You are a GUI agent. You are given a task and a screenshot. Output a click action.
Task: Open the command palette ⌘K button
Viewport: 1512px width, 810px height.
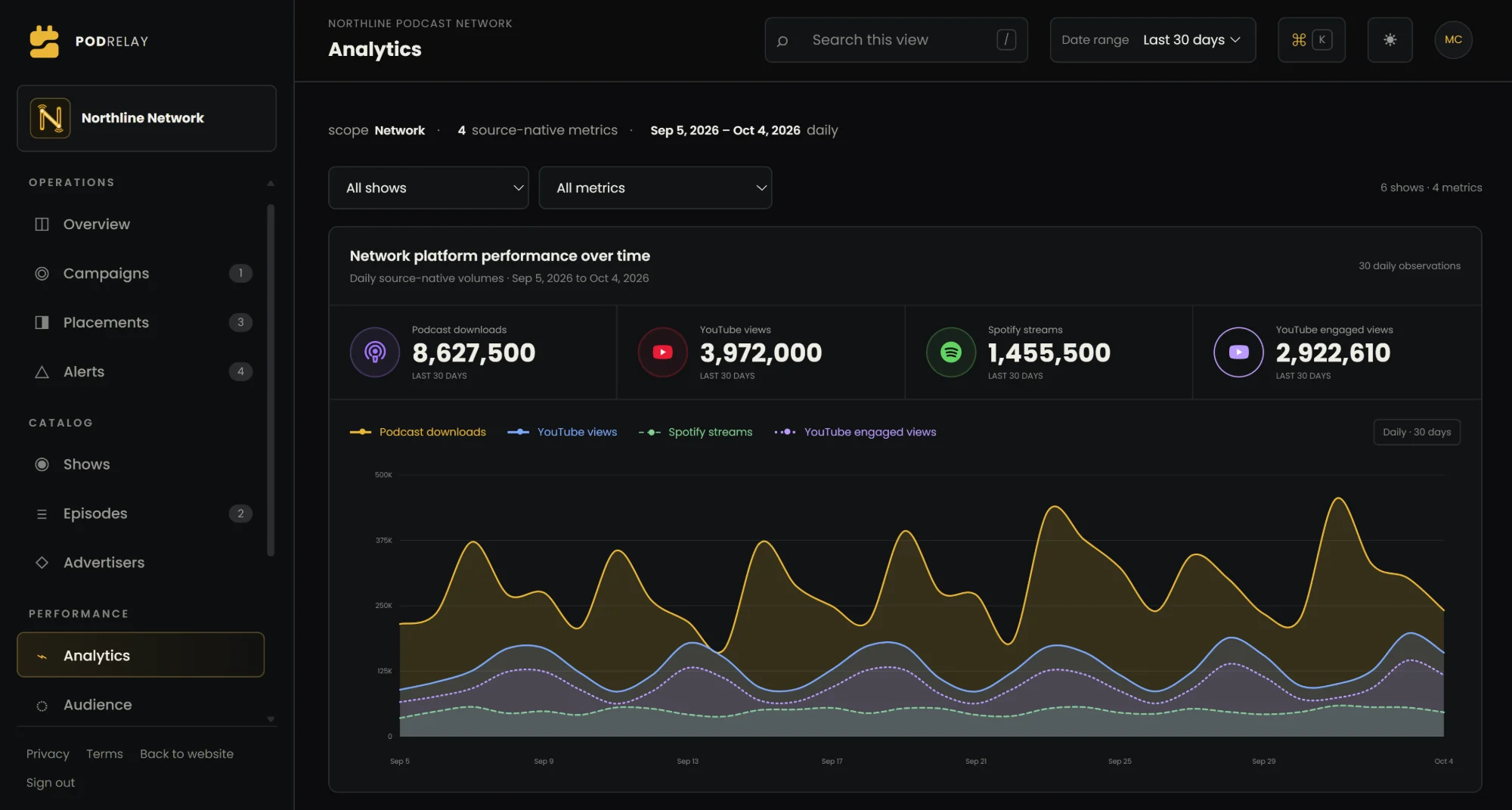pyautogui.click(x=1311, y=40)
